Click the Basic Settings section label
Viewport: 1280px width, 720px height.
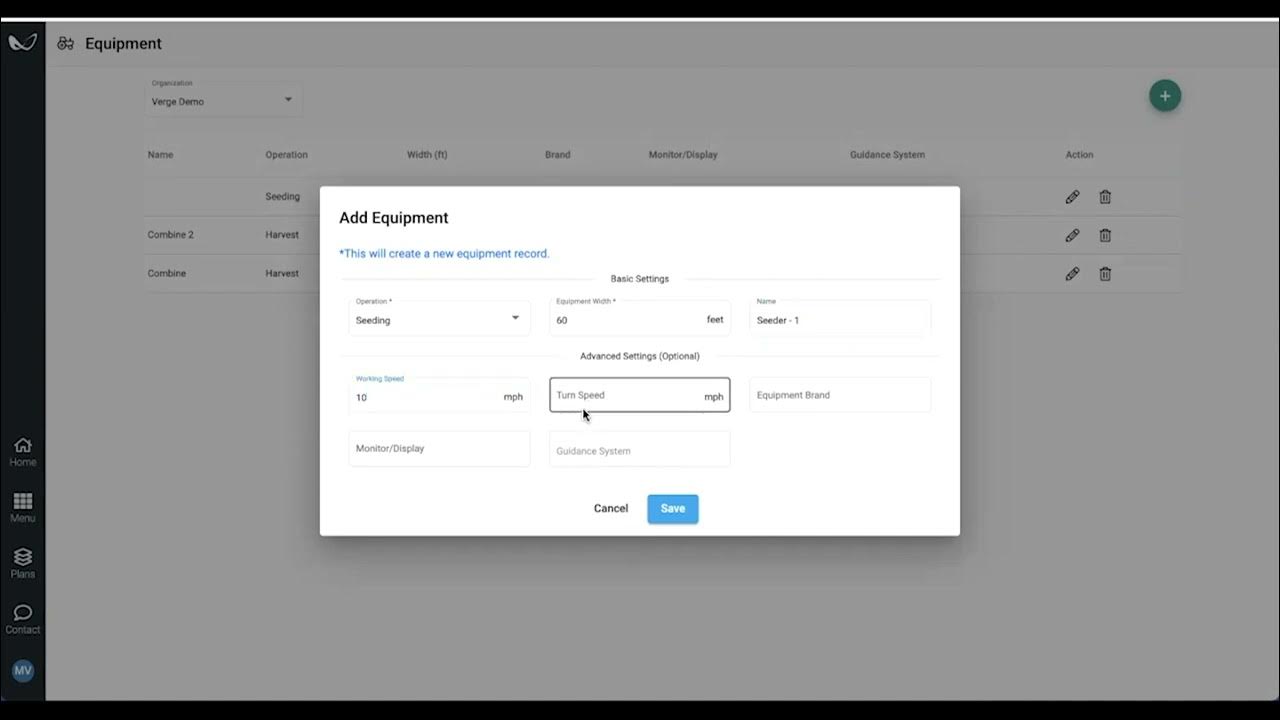pyautogui.click(x=640, y=279)
